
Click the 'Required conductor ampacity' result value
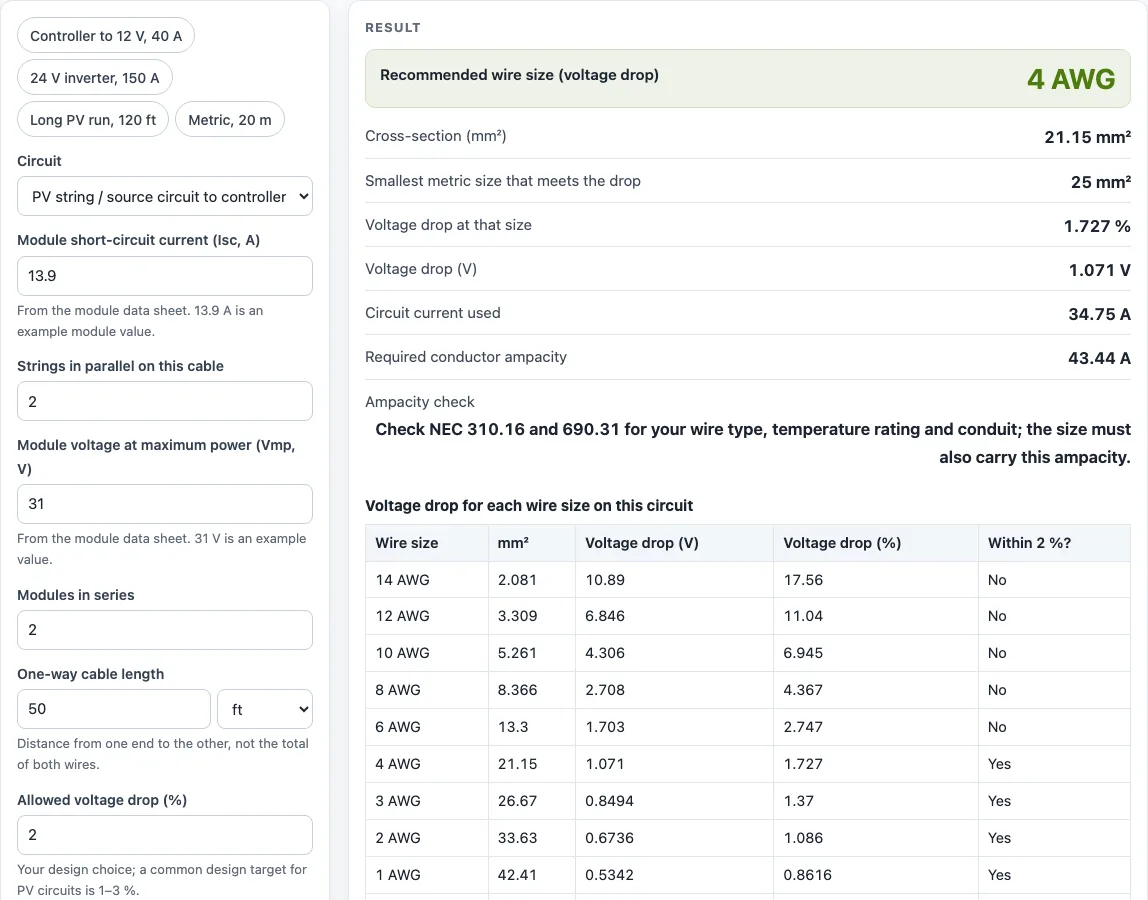pyautogui.click(x=1099, y=358)
